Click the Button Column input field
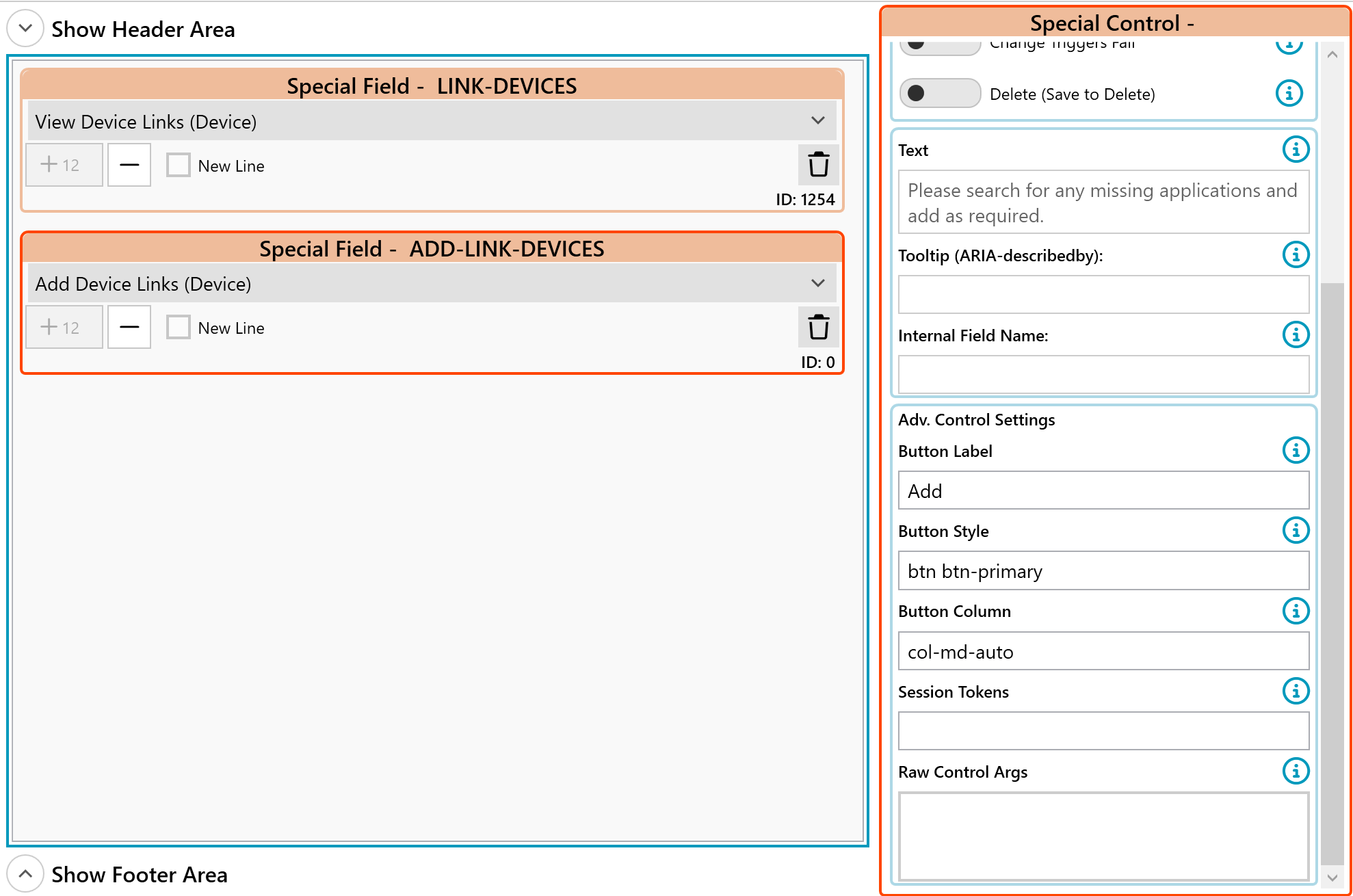This screenshot has height=896, width=1353. (1103, 651)
